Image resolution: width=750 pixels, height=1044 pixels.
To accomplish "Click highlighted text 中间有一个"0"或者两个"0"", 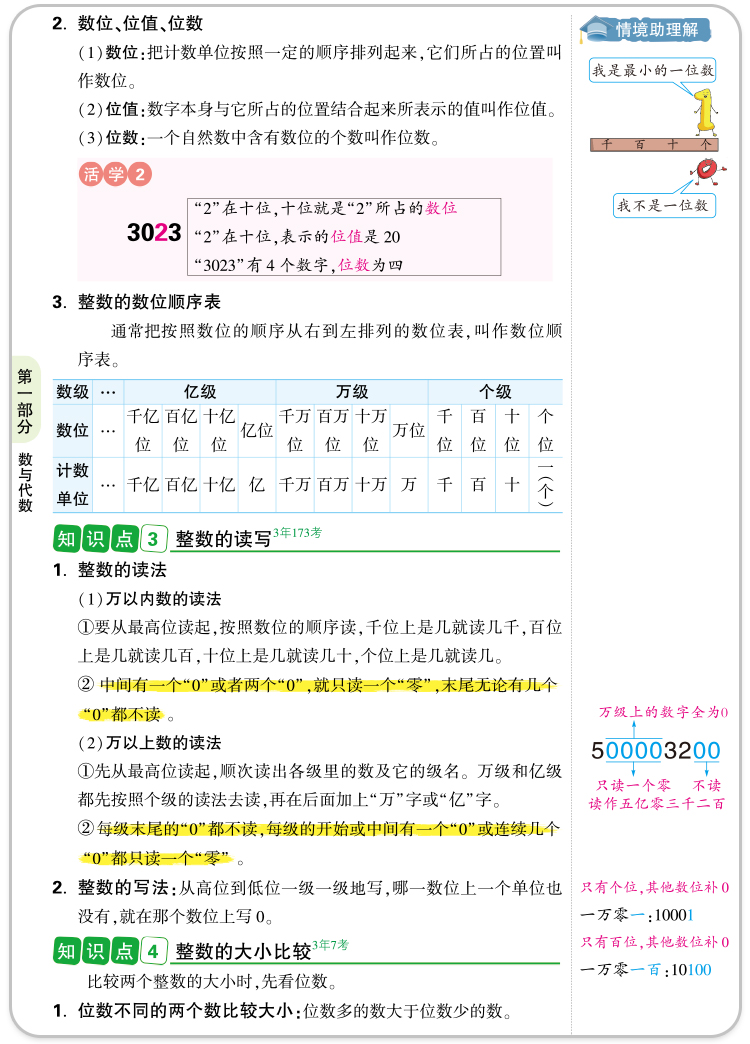I will click(202, 685).
